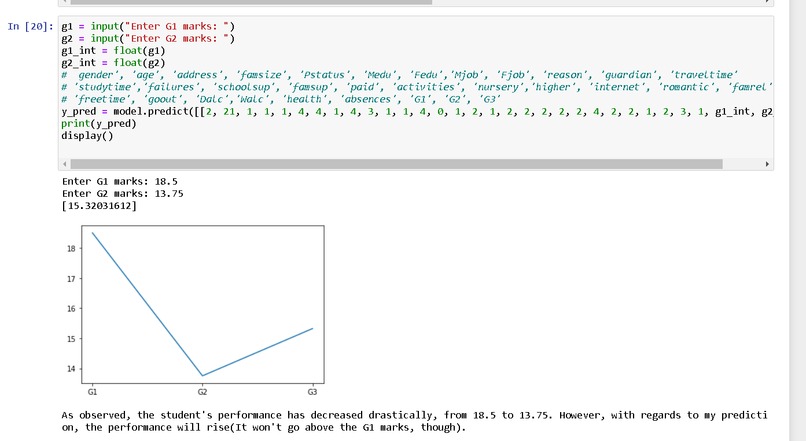
Task: Click the page vertical scrollbar on the right
Action: 797,220
